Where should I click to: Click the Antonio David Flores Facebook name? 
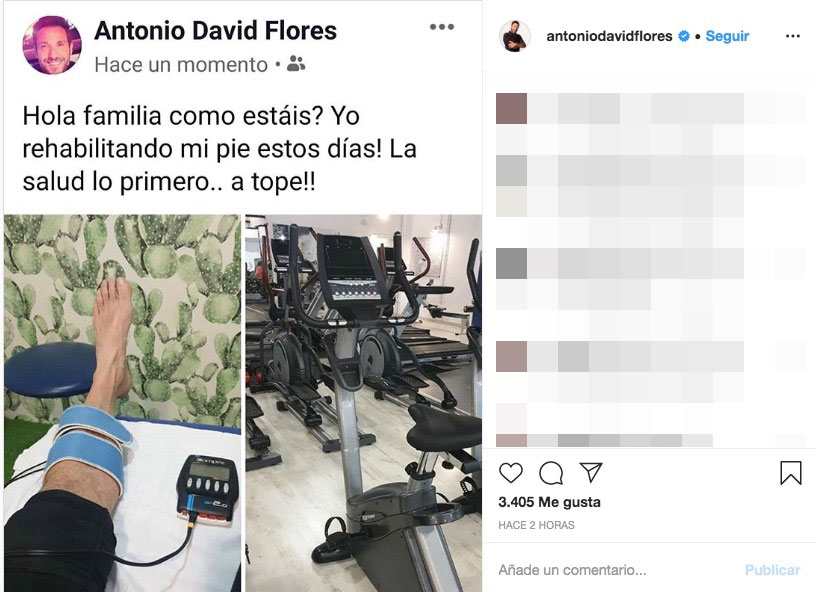coord(215,30)
